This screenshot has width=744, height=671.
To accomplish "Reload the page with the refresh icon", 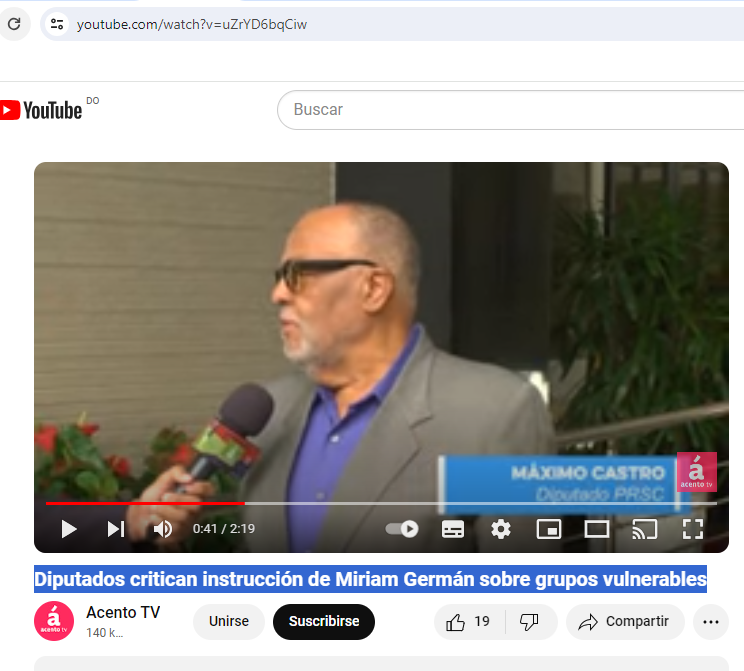I will tap(14, 24).
